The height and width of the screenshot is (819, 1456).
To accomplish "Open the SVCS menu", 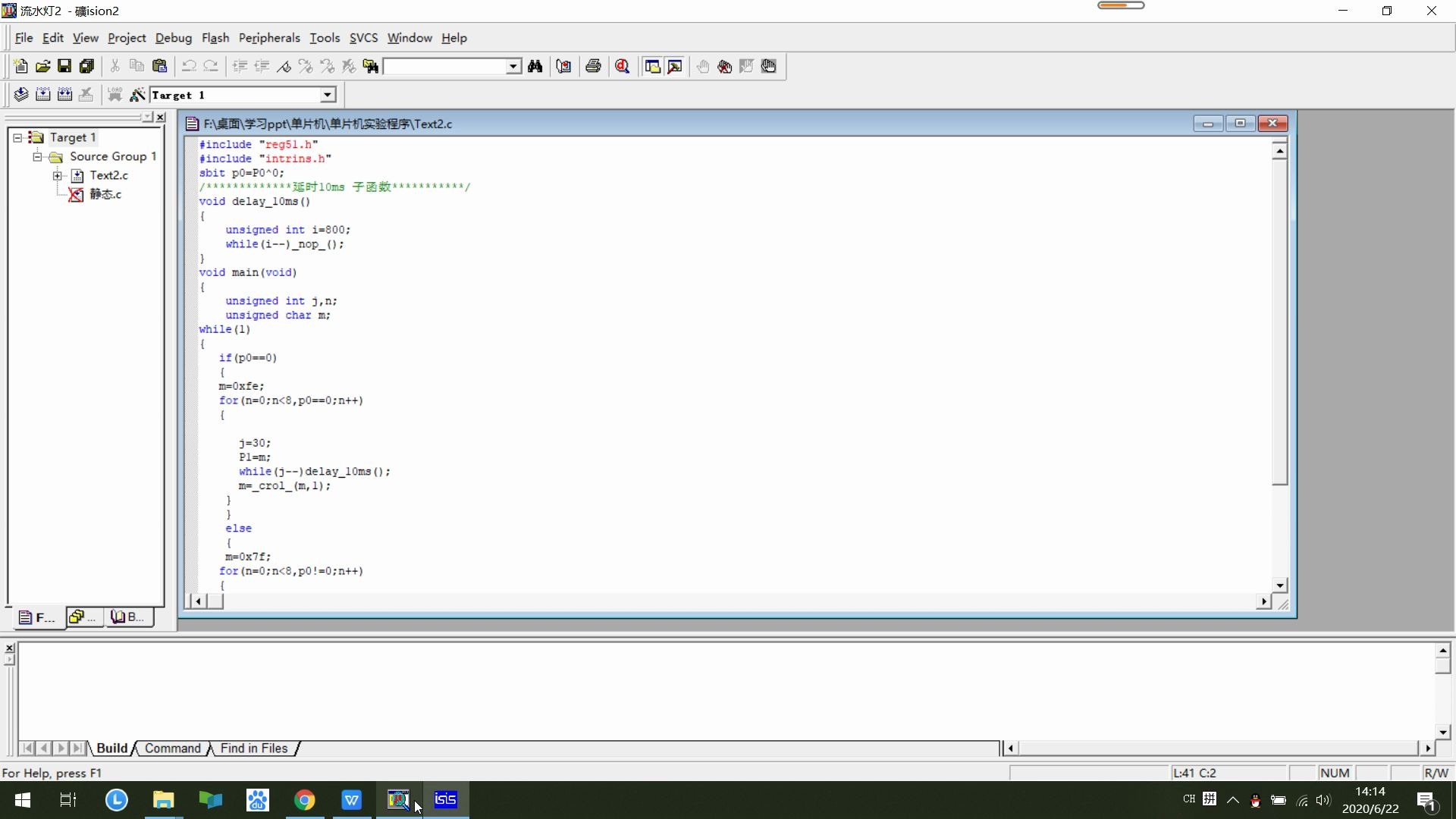I will point(363,38).
